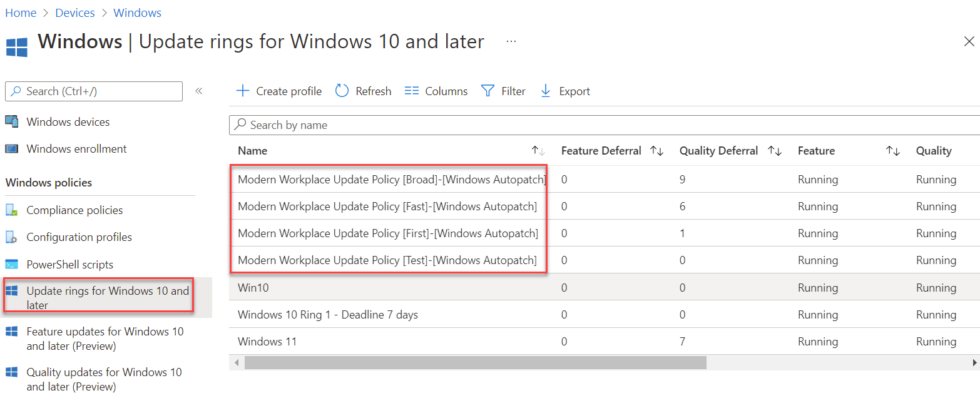
Task: Click the PowerShell scripts sidebar icon
Action: pos(12,265)
